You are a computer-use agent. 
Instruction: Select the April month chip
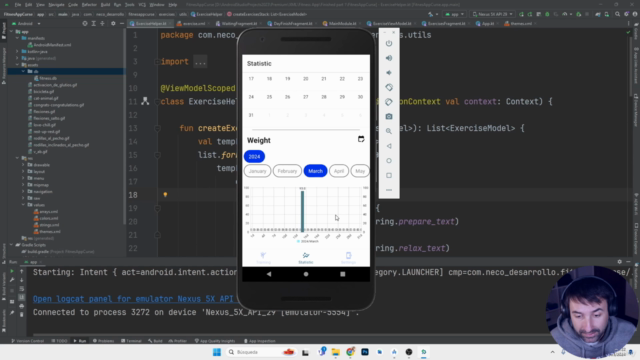(x=339, y=171)
